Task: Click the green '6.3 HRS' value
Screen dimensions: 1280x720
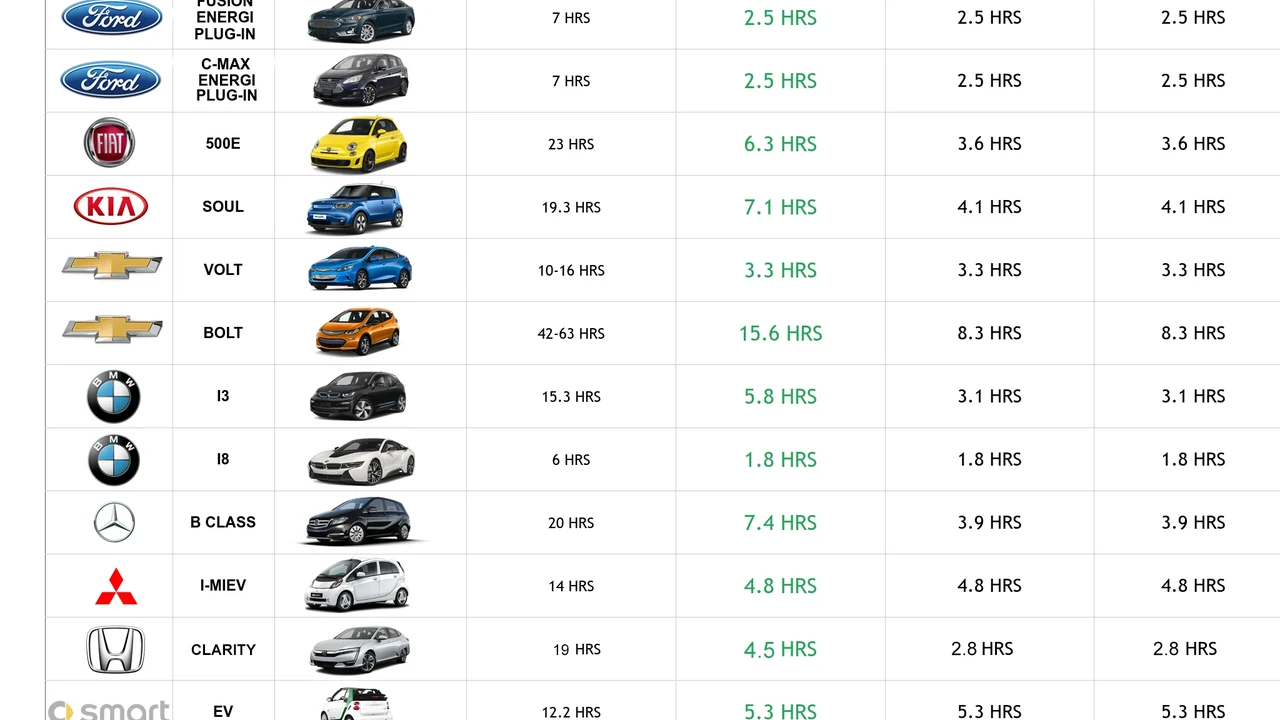Action: pos(780,144)
